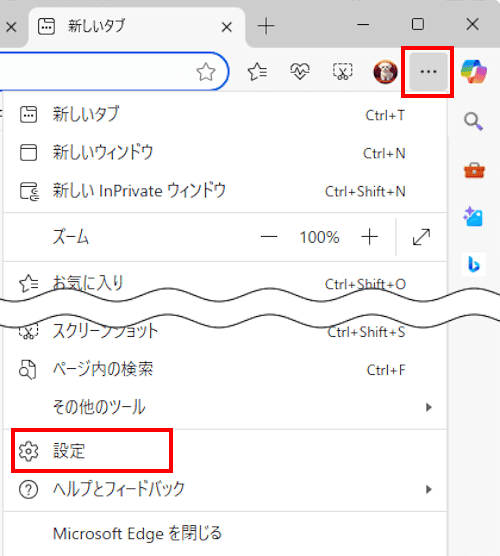The image size is (500, 556).
Task: Maximize the Edge window
Action: pyautogui.click(x=418, y=24)
